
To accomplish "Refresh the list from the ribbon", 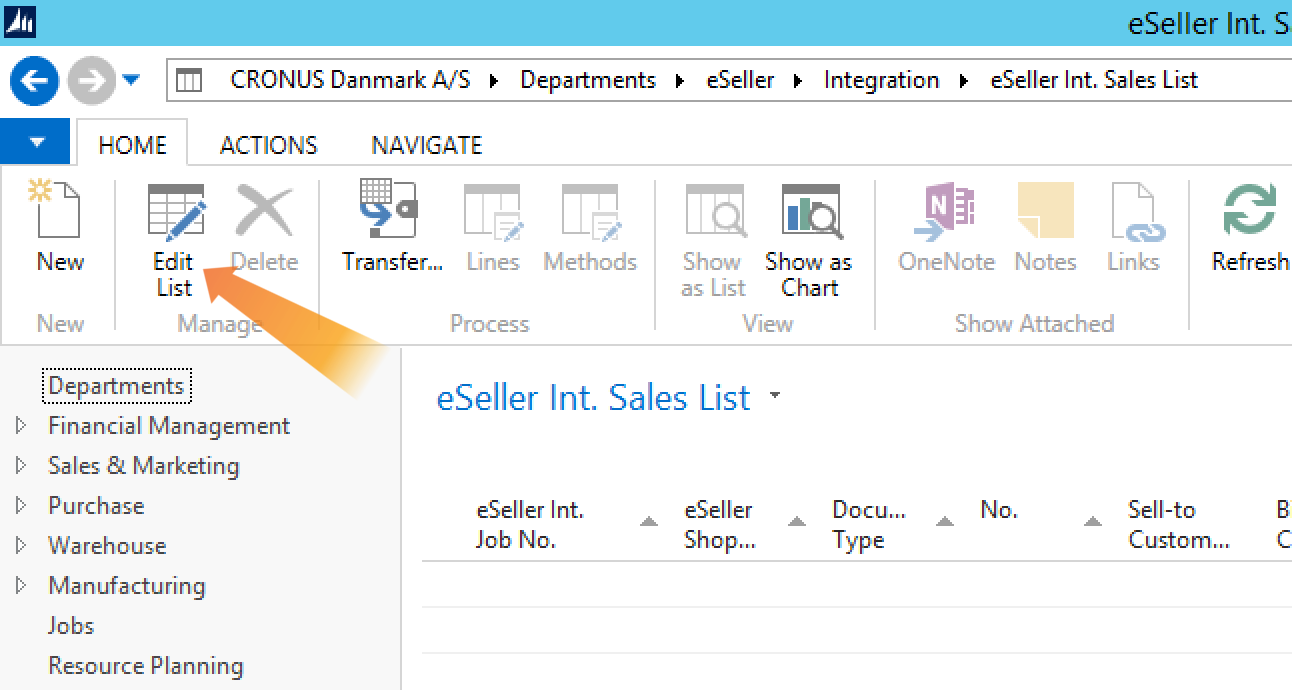I will [x=1250, y=230].
